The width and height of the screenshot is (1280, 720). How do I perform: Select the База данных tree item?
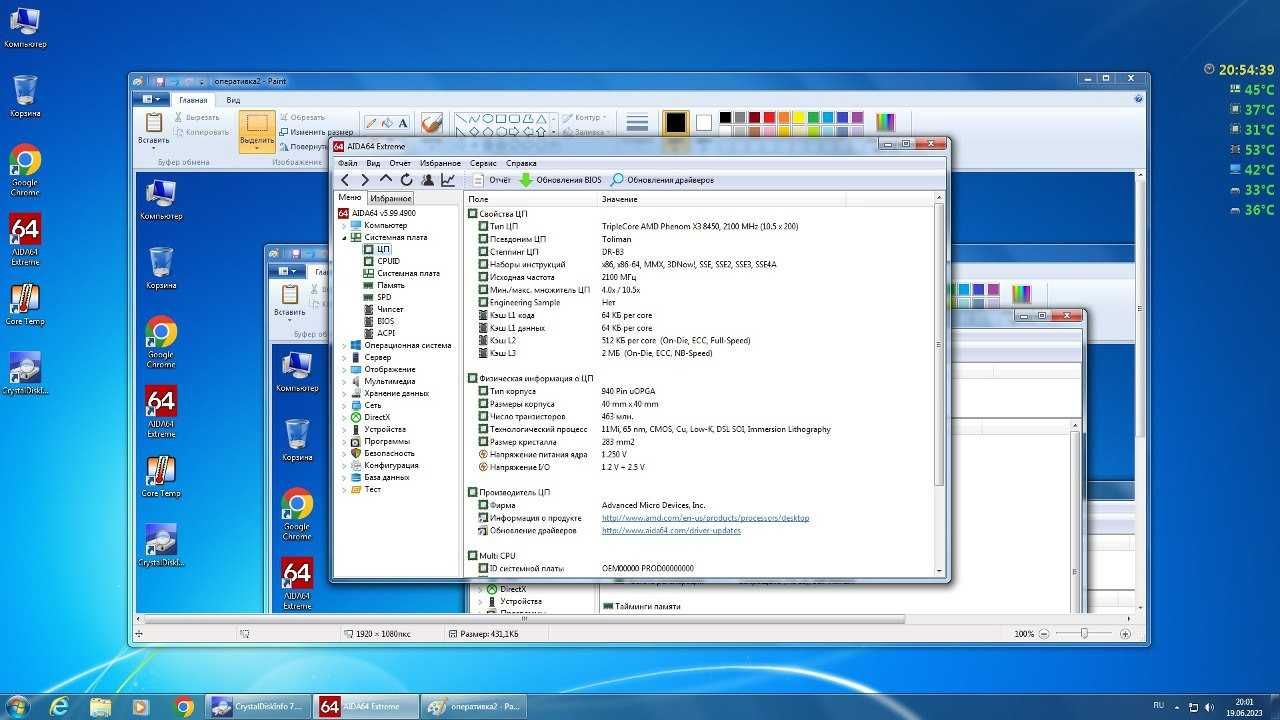[x=386, y=477]
